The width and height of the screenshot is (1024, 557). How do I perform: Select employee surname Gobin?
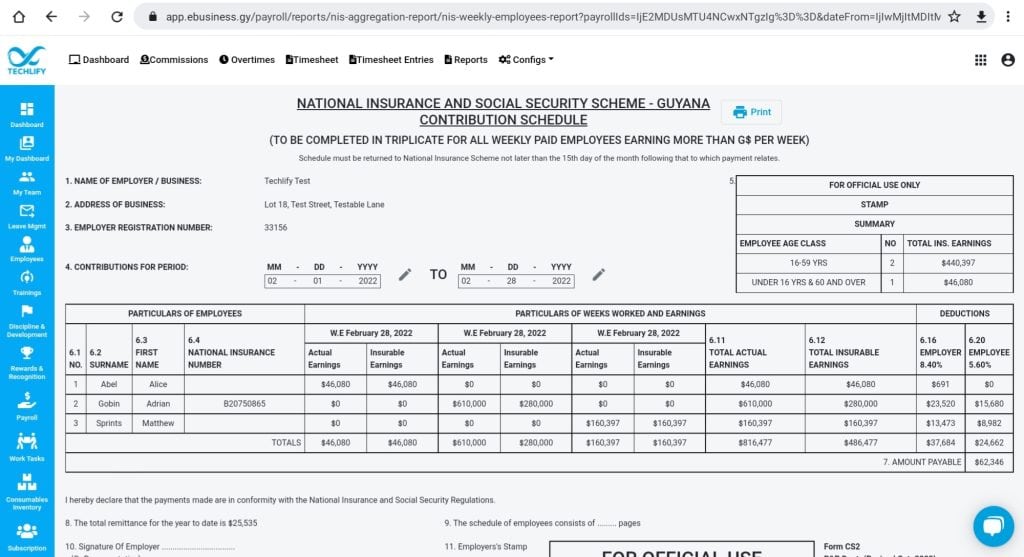pos(108,404)
